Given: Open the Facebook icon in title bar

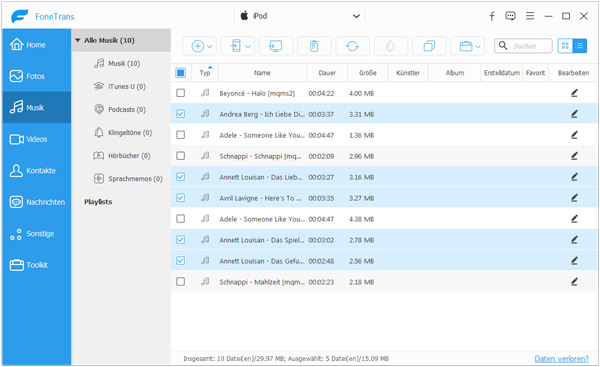Looking at the screenshot, I should point(492,16).
